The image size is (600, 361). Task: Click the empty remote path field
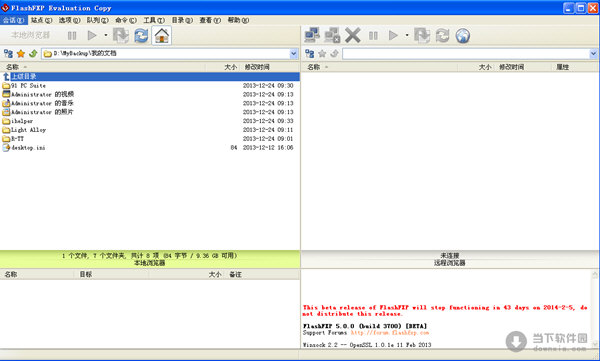point(466,54)
